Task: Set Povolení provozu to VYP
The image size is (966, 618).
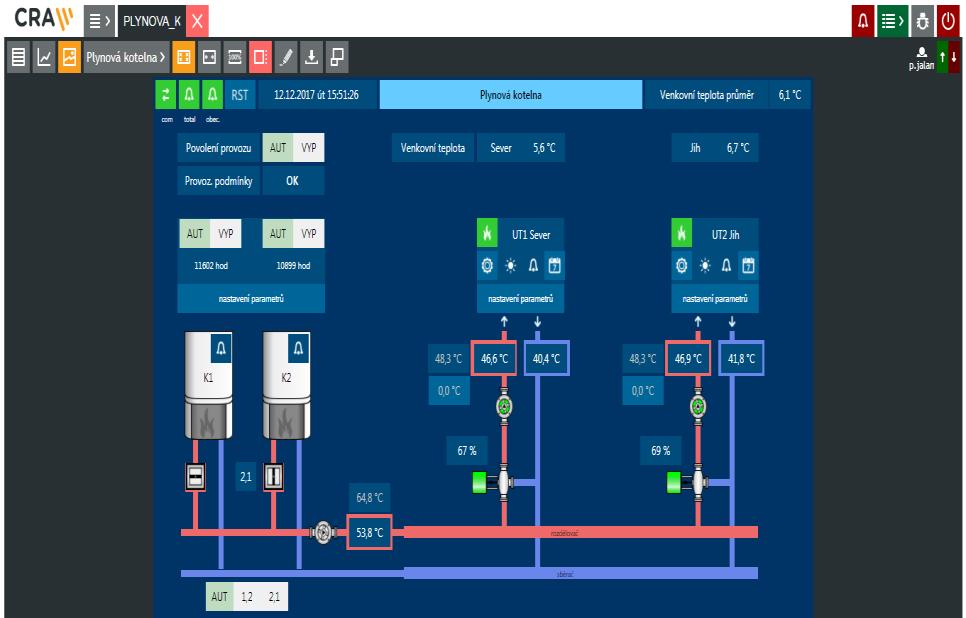Action: 309,148
